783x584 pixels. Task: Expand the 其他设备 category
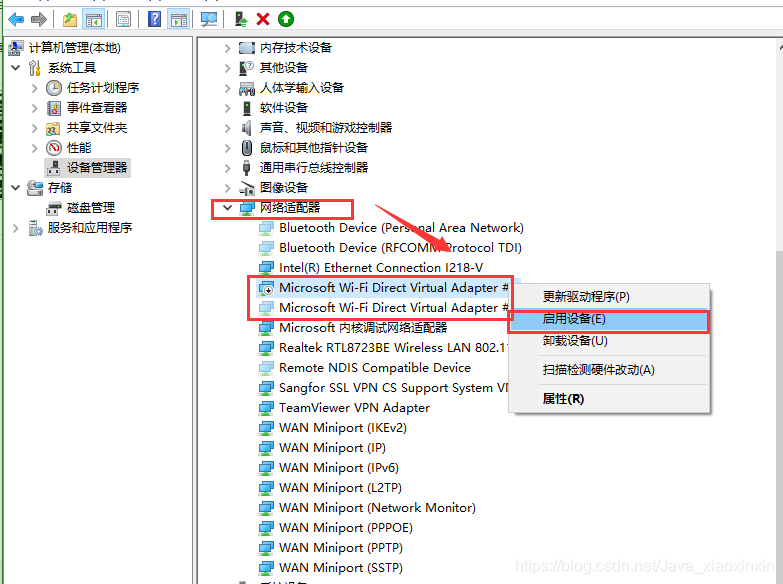pos(228,68)
